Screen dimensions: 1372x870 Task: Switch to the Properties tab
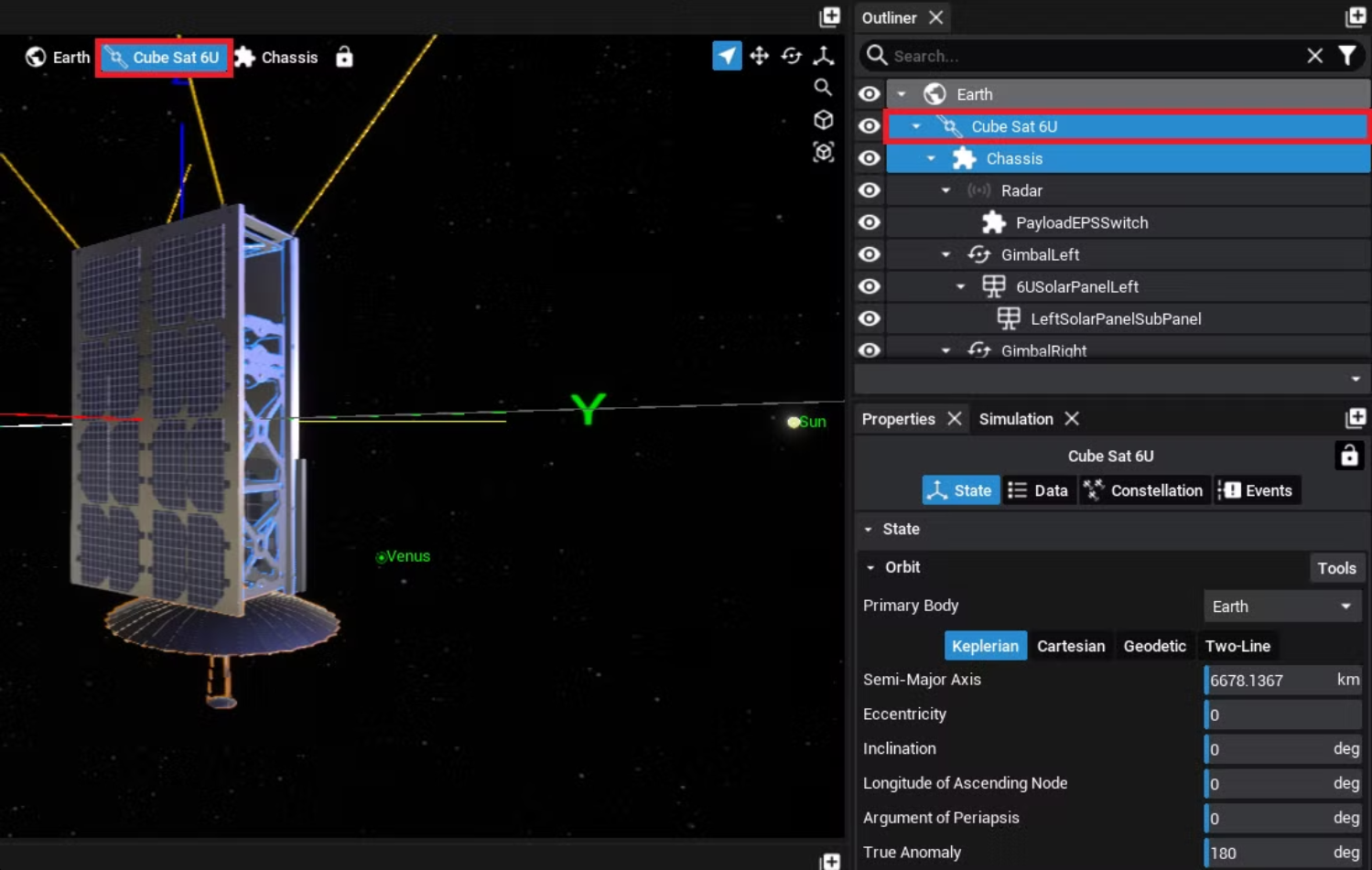point(898,418)
